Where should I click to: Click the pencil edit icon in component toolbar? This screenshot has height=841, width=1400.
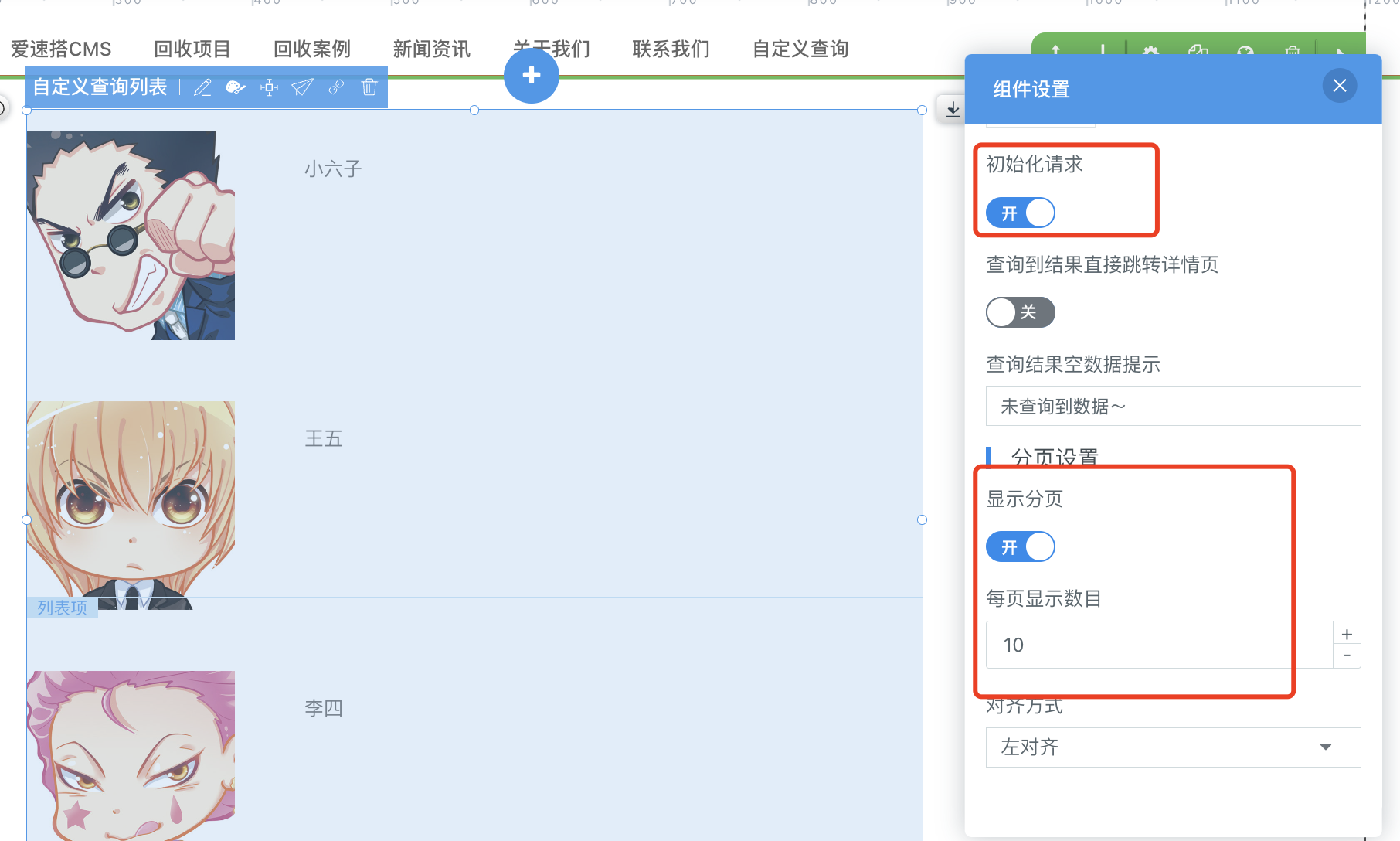202,87
